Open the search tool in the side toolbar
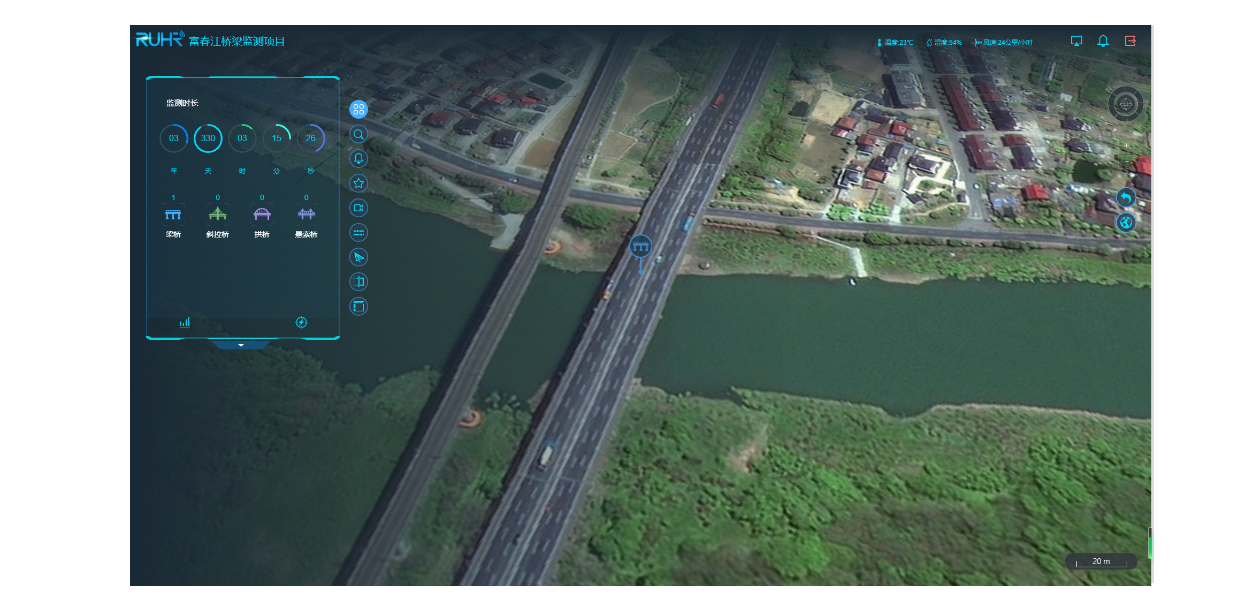The width and height of the screenshot is (1240, 600). click(x=358, y=134)
